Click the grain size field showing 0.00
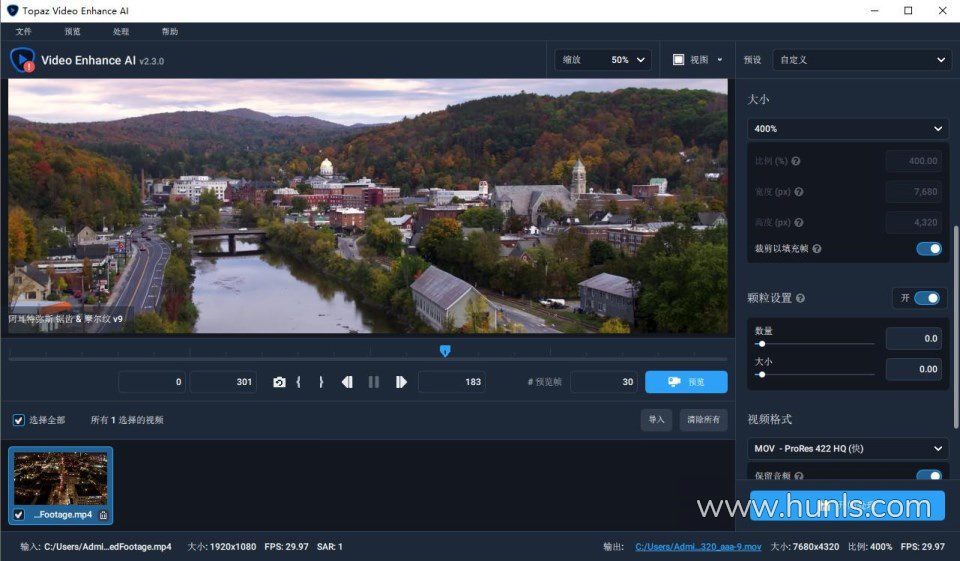 (x=913, y=369)
